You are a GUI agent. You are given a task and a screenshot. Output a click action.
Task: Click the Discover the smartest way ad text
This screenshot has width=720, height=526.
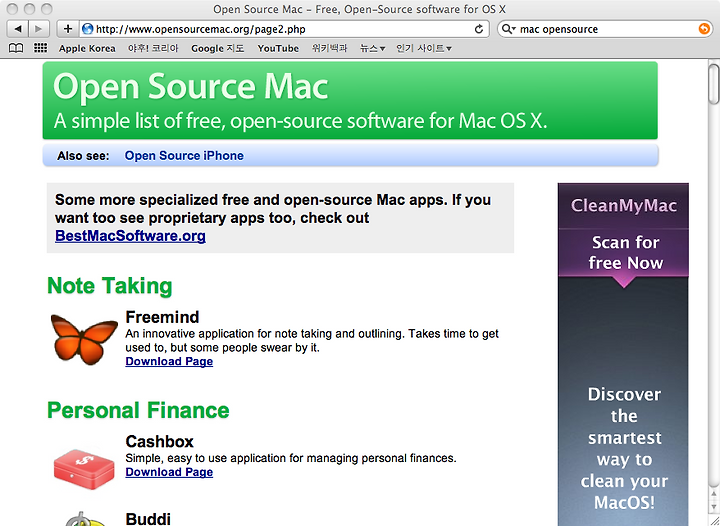624,448
